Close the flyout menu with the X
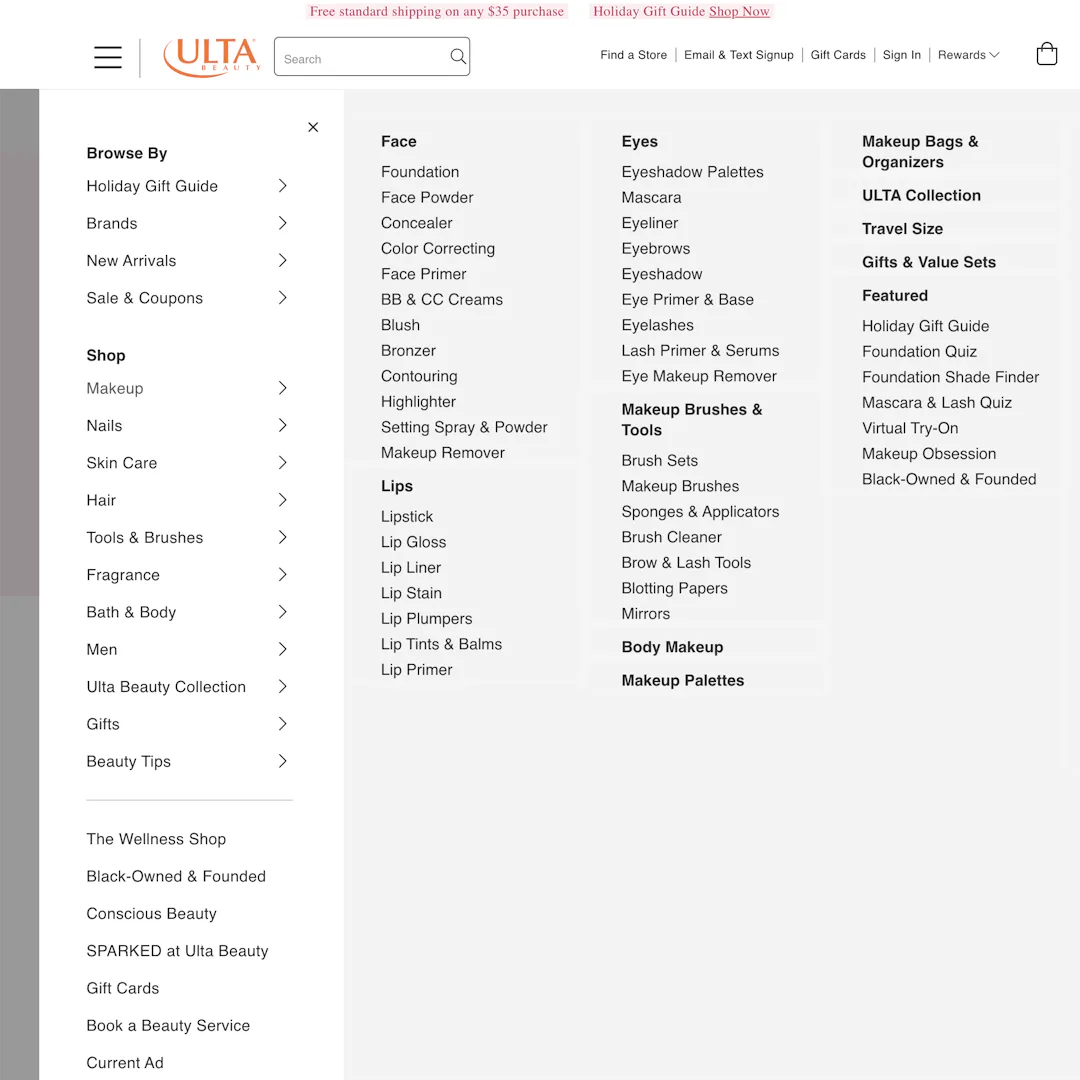 coord(313,127)
